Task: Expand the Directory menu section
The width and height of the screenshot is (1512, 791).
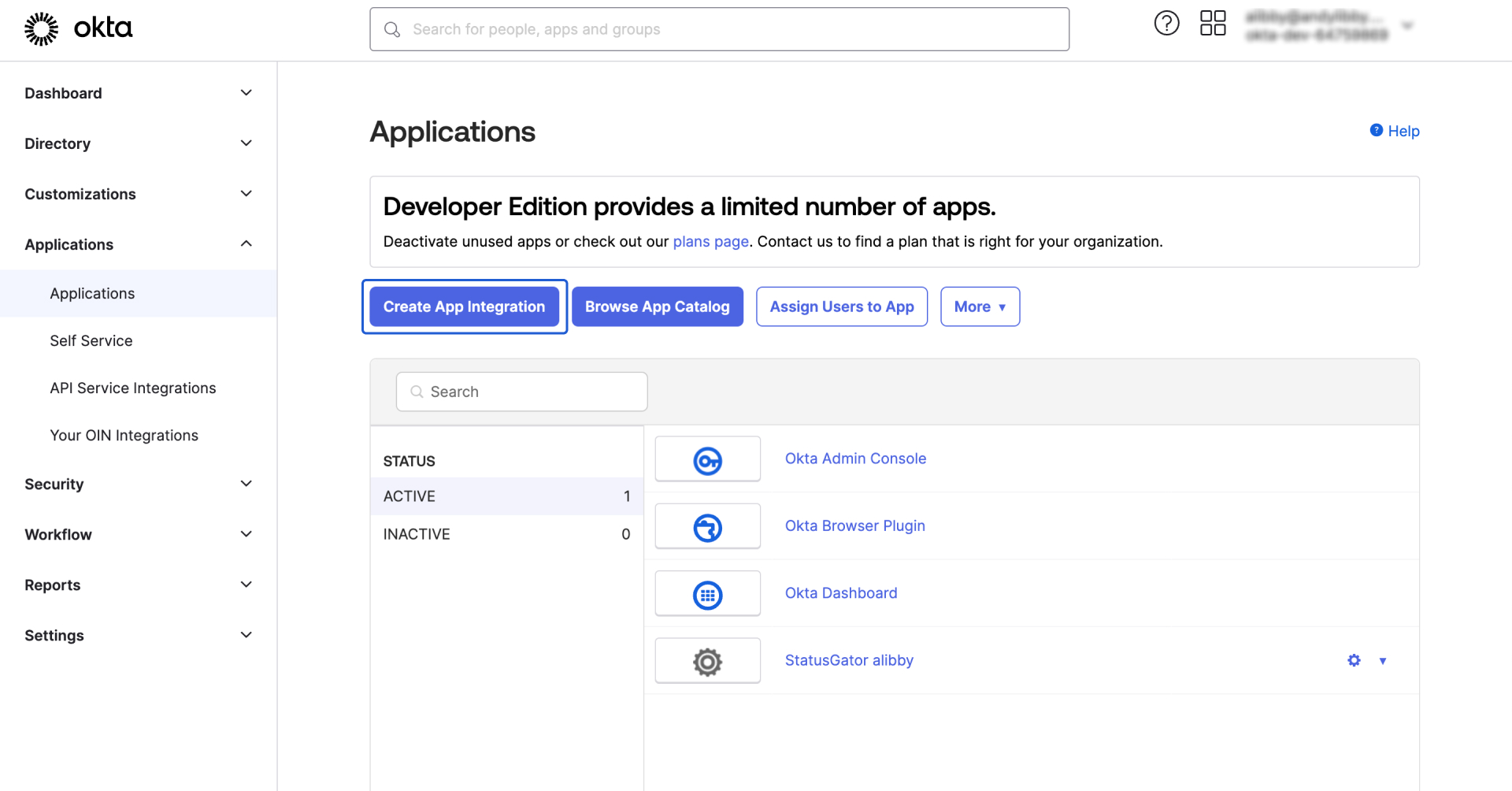Action: [246, 143]
